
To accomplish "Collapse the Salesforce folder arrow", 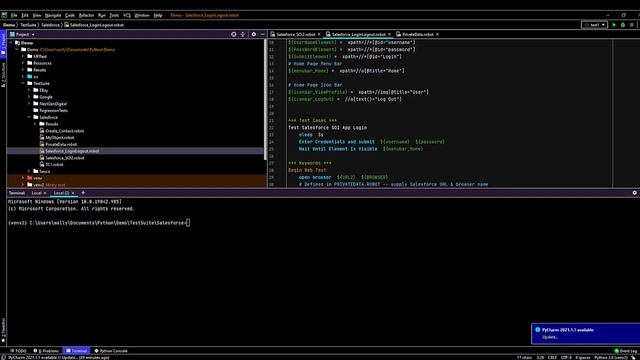I will click(x=29, y=117).
